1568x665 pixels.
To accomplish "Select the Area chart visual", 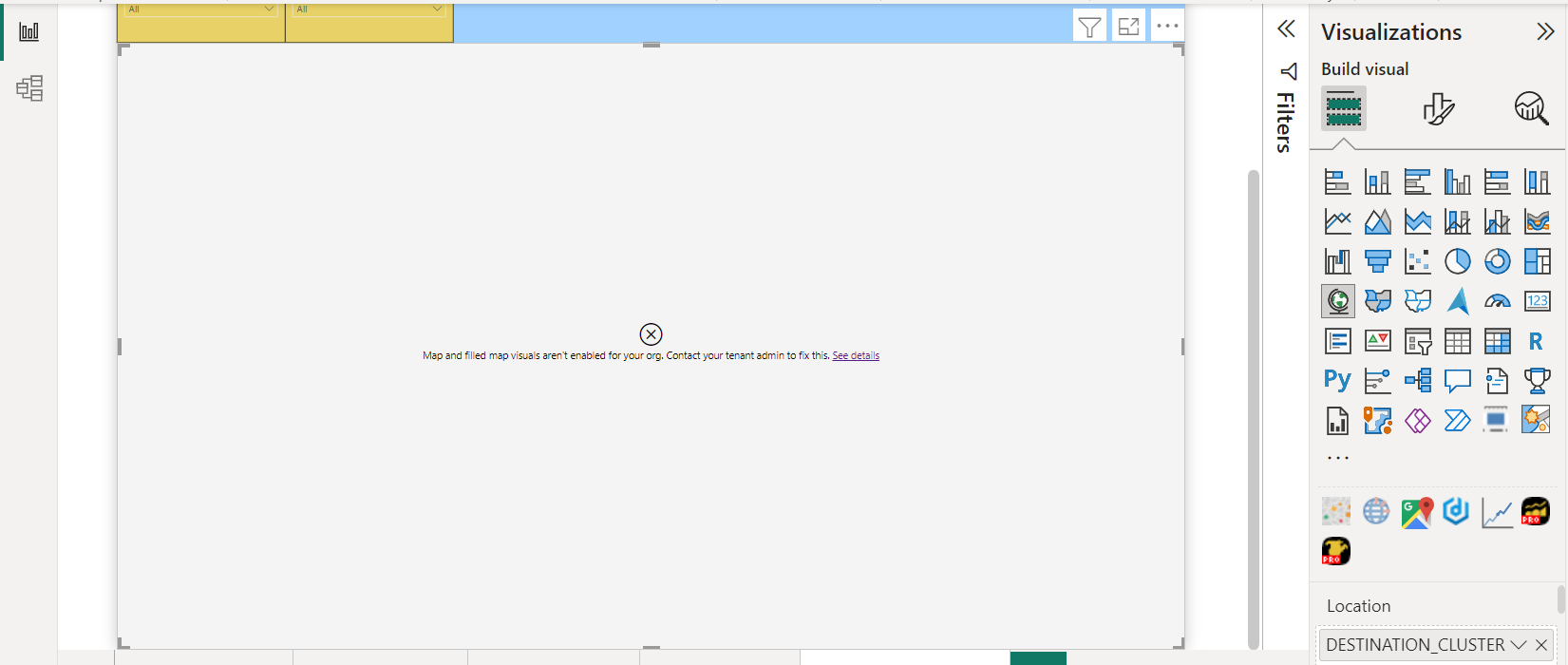I will coord(1377,221).
